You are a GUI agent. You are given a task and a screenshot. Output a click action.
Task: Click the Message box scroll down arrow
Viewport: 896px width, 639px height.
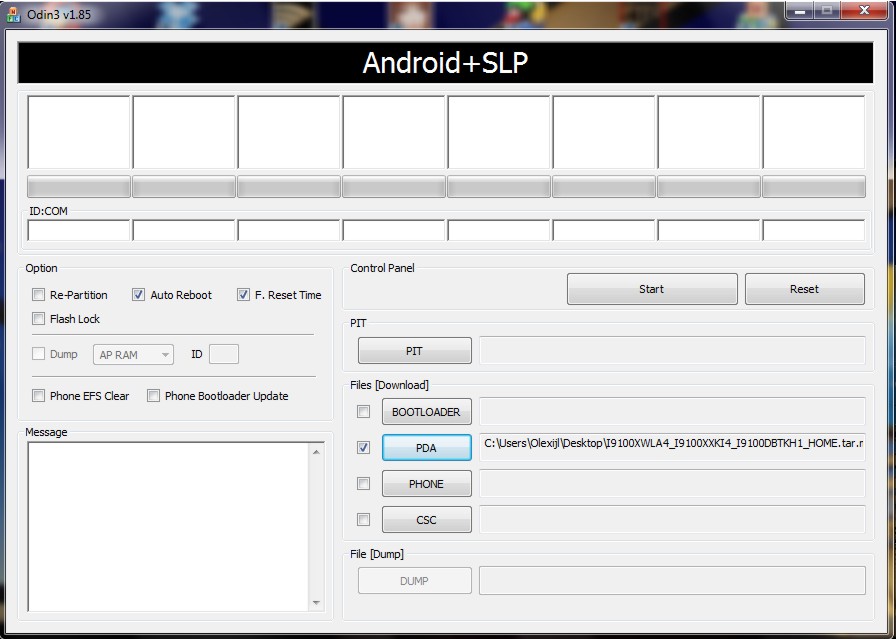[317, 602]
